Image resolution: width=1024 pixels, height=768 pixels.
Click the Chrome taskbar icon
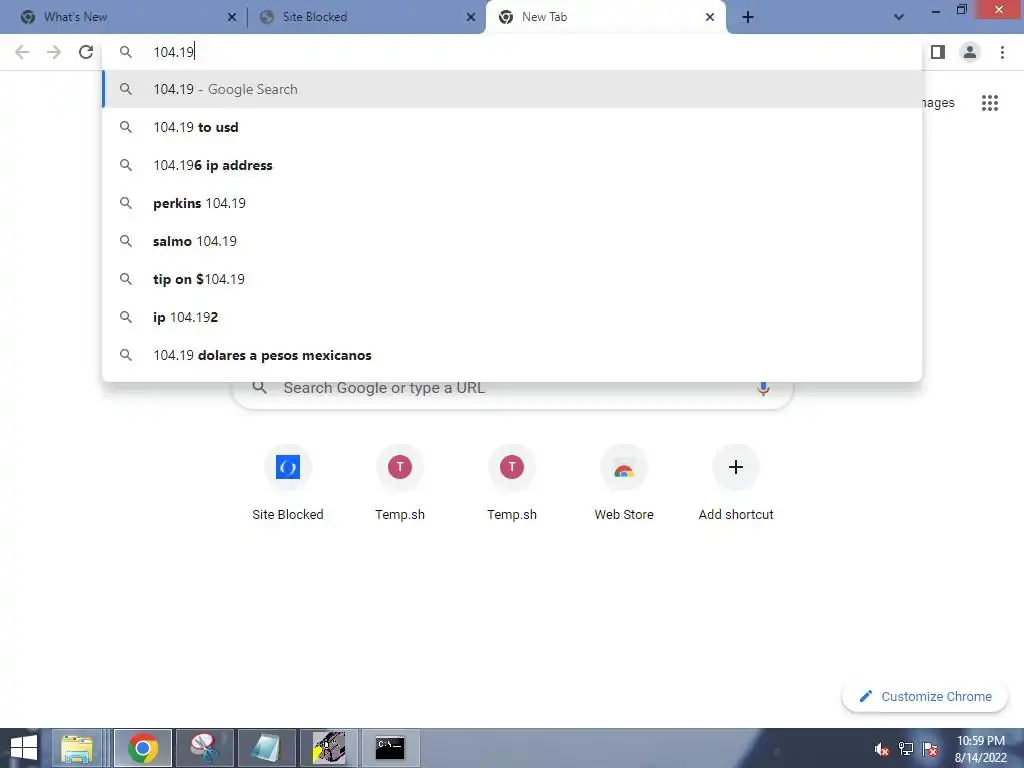(x=143, y=748)
